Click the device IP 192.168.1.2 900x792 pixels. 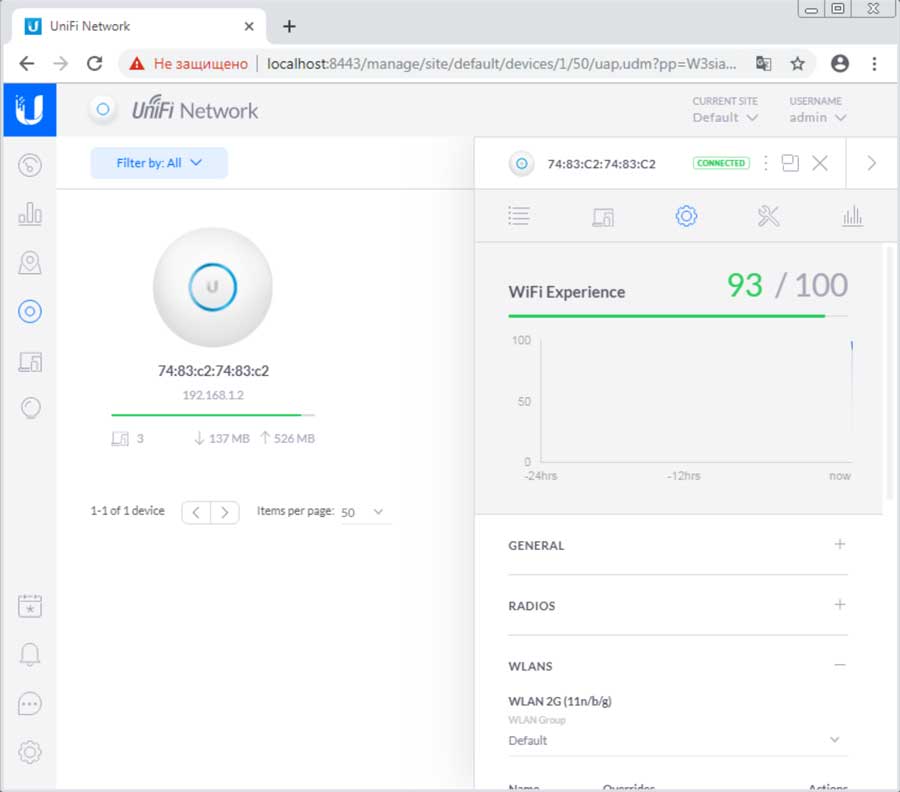click(x=213, y=395)
